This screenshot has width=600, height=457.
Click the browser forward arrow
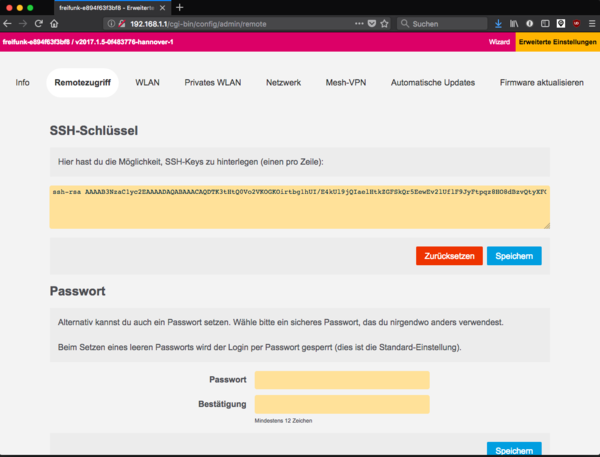click(23, 24)
